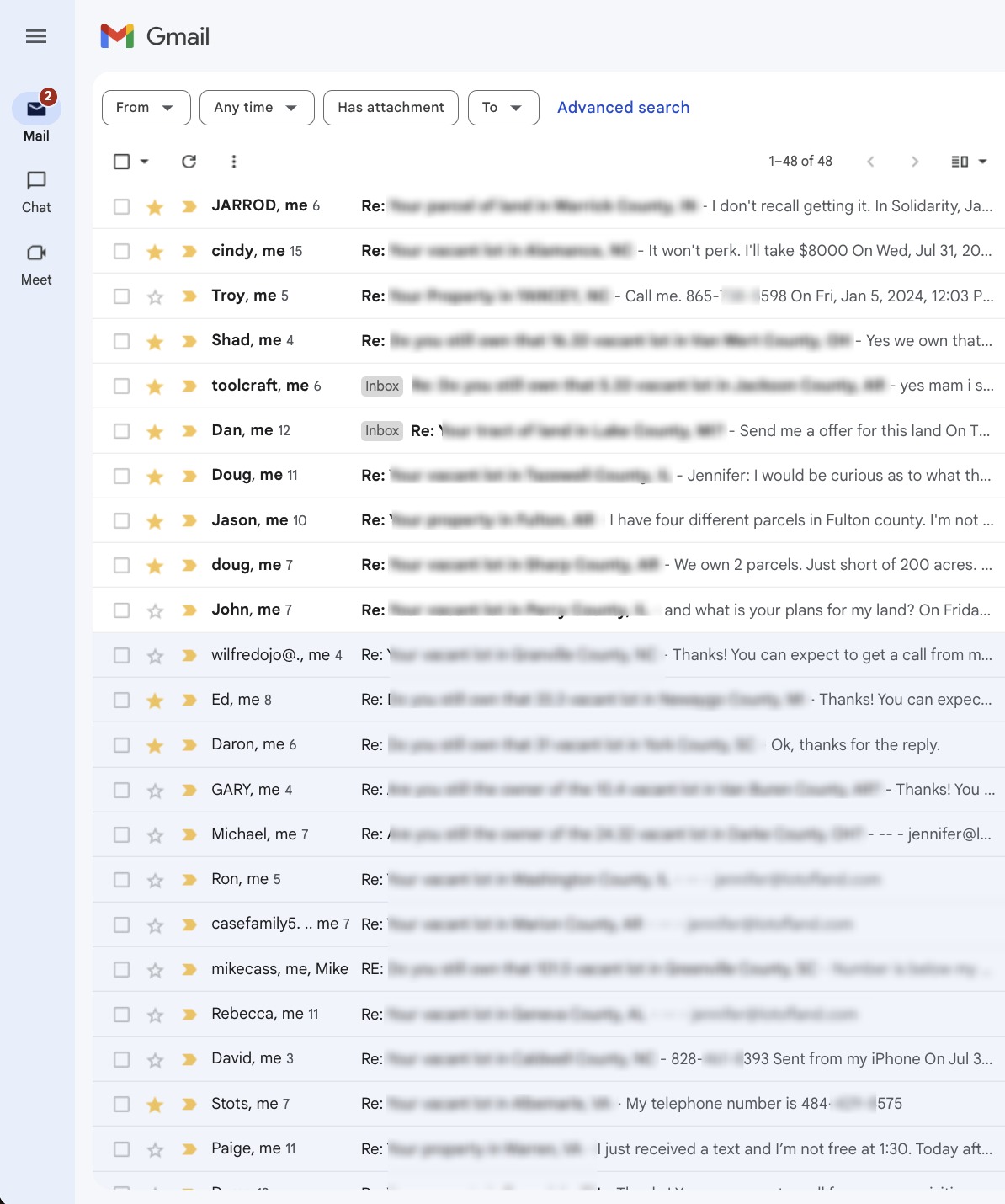
Task: Click the importance marker on the casefamily5 row
Action: (189, 924)
